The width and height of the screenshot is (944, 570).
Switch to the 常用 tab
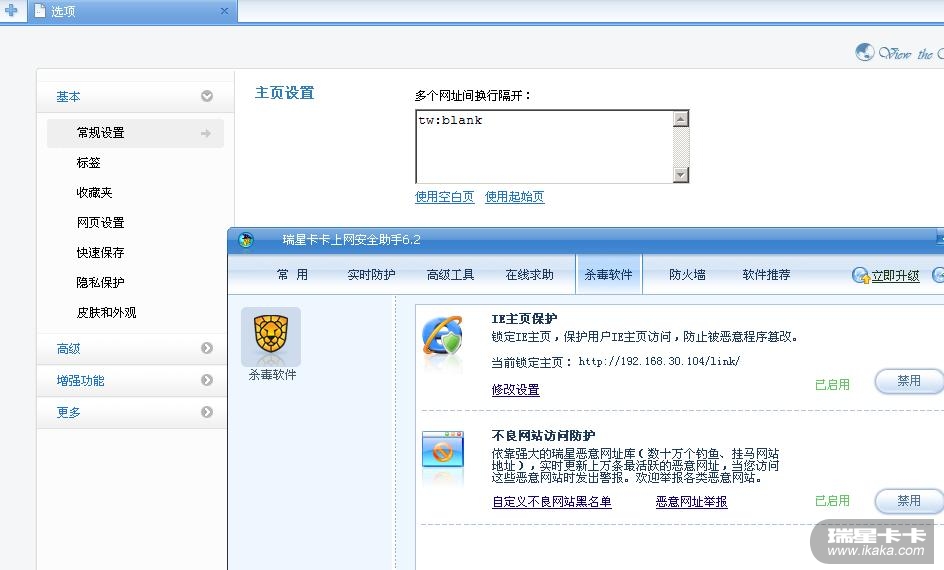coord(292,274)
